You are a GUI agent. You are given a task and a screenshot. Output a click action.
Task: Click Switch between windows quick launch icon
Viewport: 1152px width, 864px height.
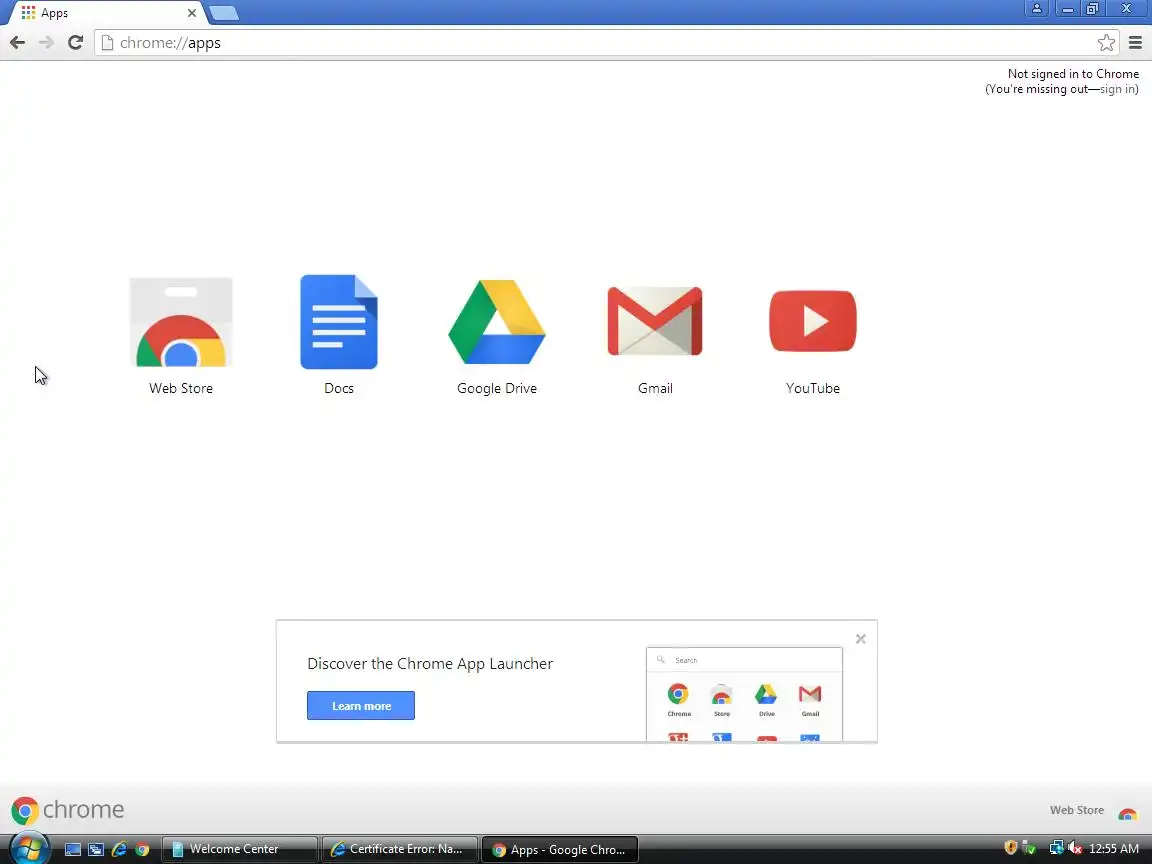click(x=96, y=849)
